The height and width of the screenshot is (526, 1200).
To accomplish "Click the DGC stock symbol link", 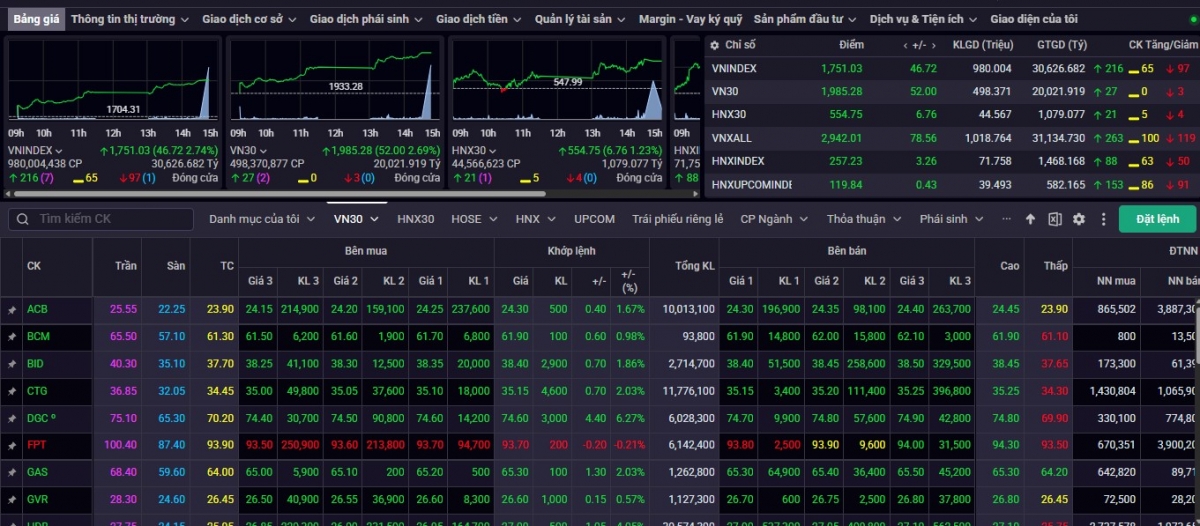I will tap(37, 418).
